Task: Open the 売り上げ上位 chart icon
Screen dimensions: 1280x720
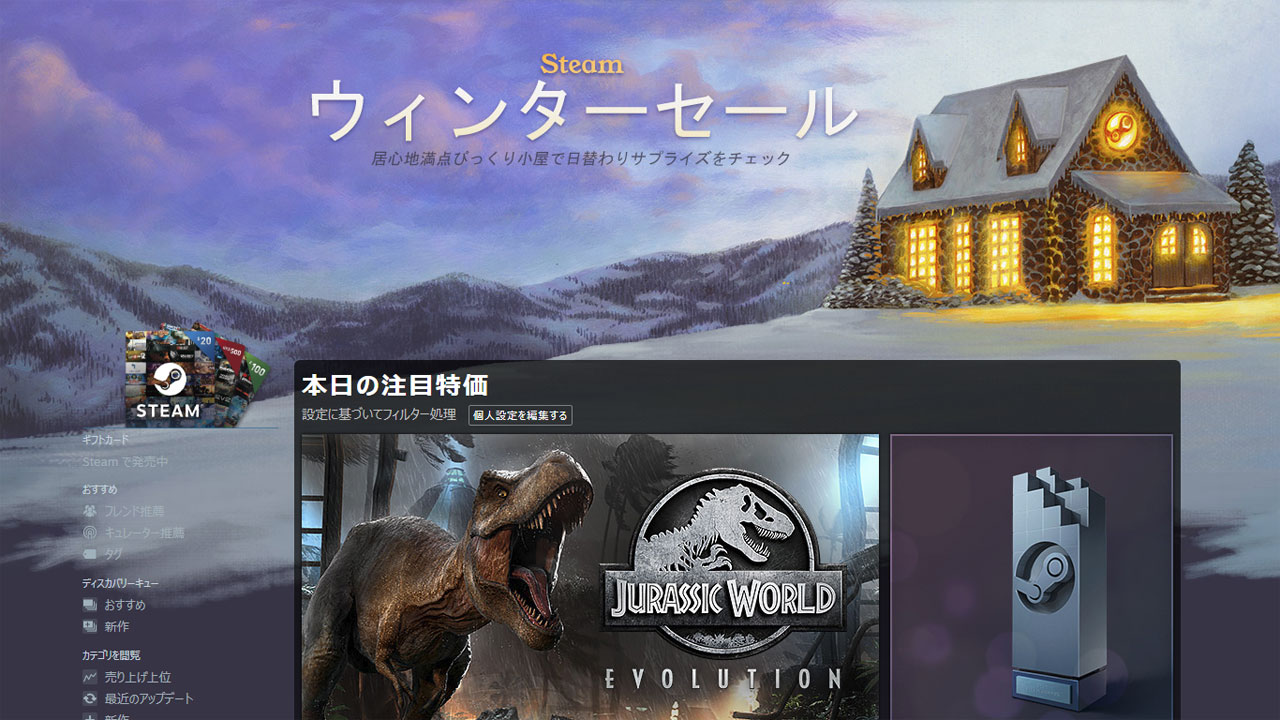Action: point(90,677)
